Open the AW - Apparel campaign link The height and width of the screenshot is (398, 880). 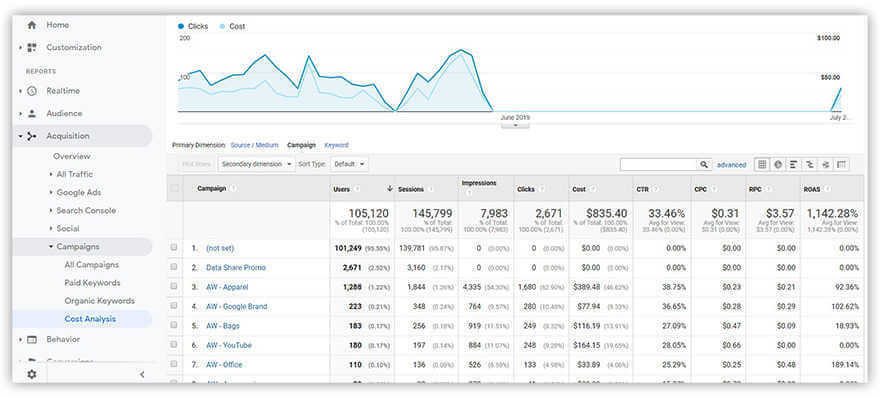tap(227, 287)
